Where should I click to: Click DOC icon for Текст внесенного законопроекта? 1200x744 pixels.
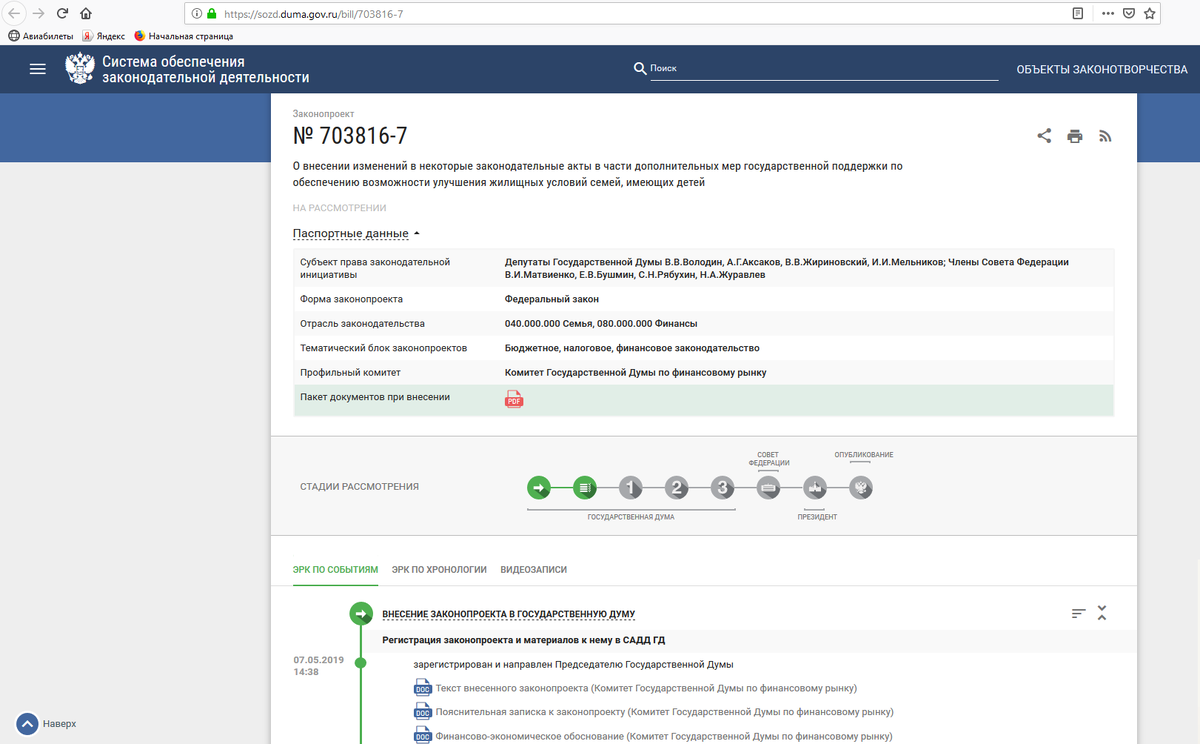(x=422, y=688)
